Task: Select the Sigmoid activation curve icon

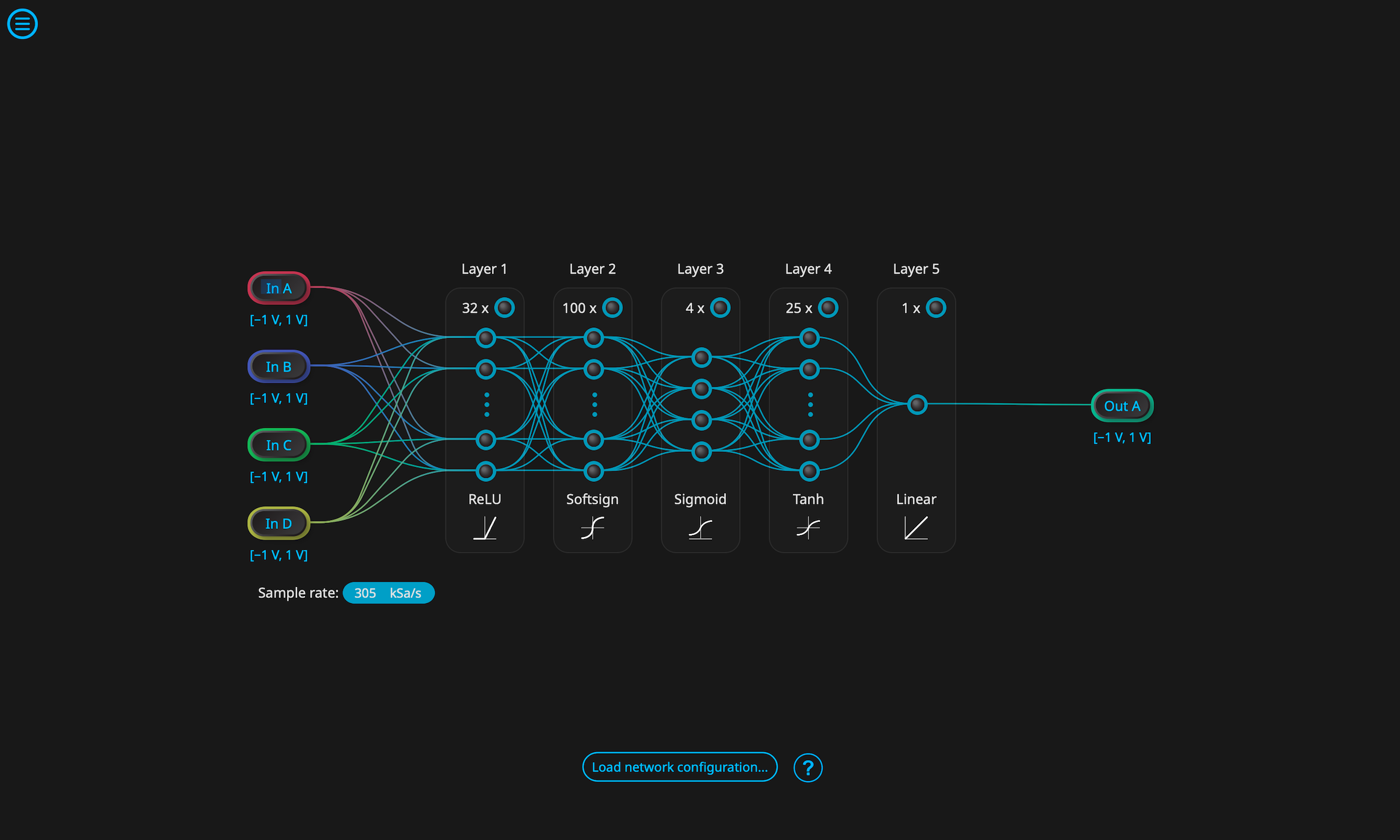Action: (x=701, y=528)
